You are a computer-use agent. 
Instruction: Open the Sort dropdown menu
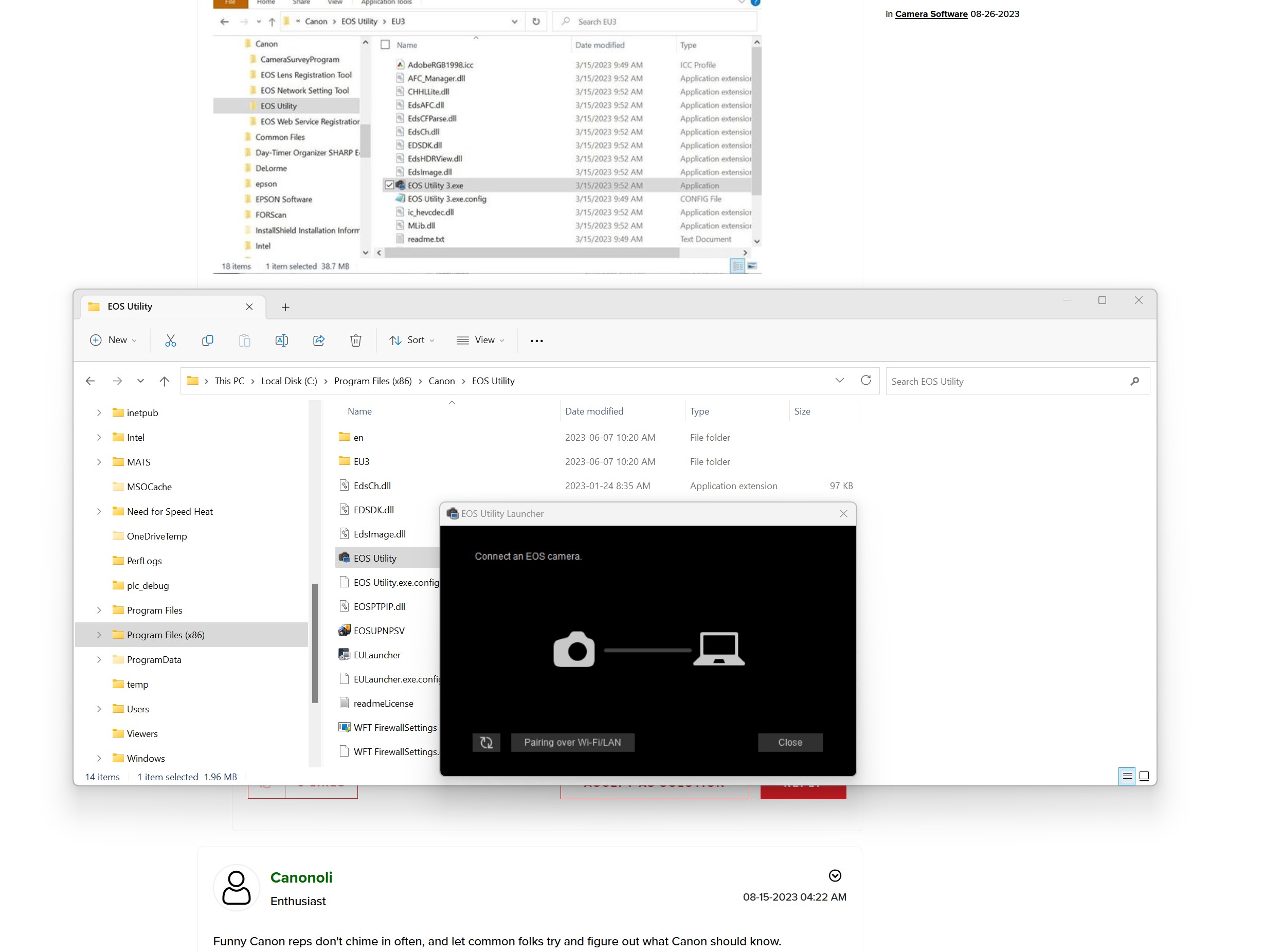(x=412, y=340)
